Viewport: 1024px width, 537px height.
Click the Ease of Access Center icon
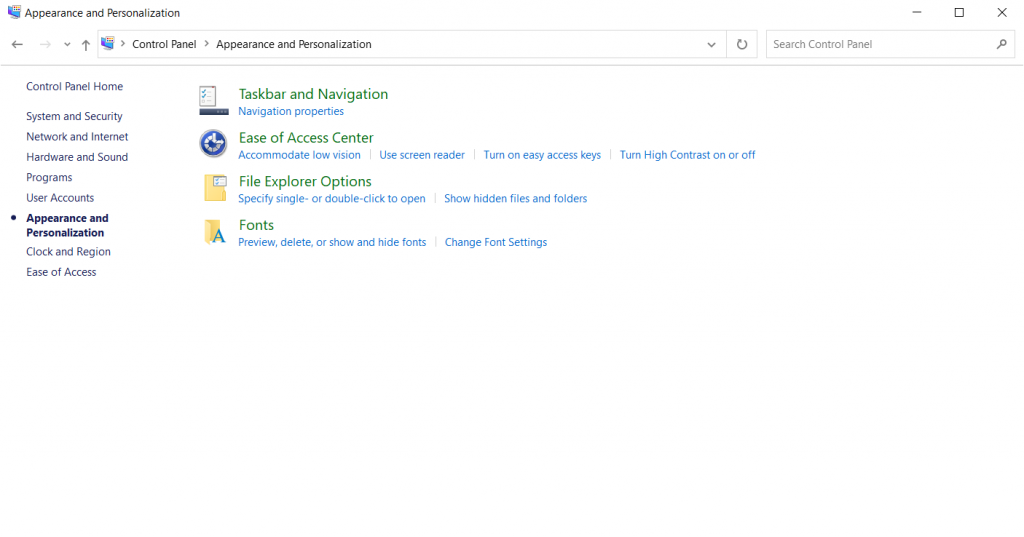(x=214, y=144)
